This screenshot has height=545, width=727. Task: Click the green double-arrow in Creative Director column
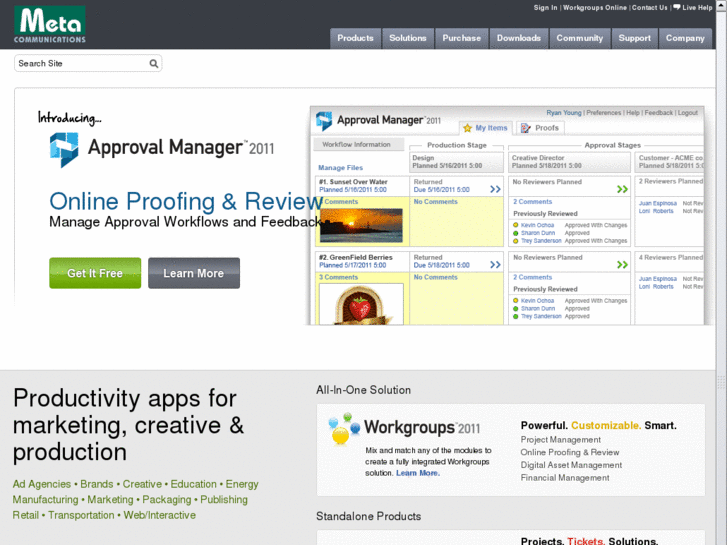click(622, 189)
